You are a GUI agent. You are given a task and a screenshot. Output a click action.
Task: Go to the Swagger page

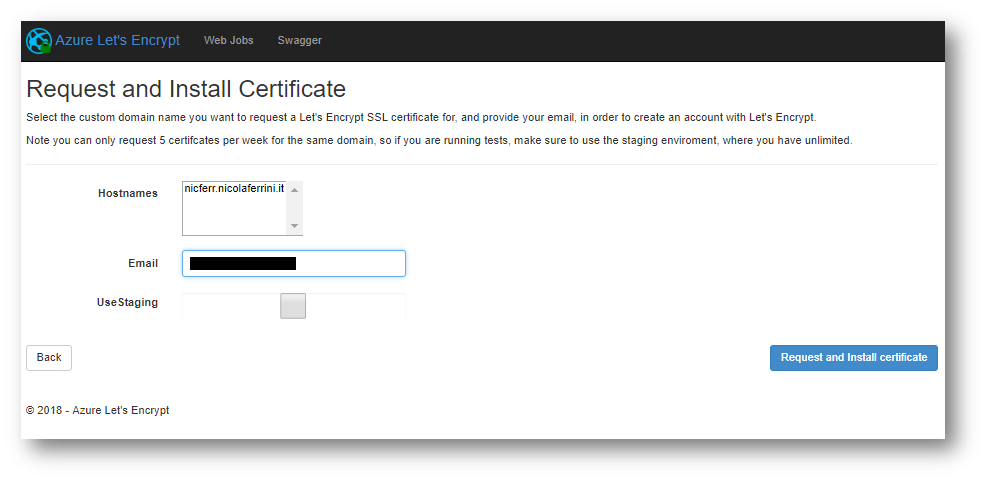click(x=300, y=40)
